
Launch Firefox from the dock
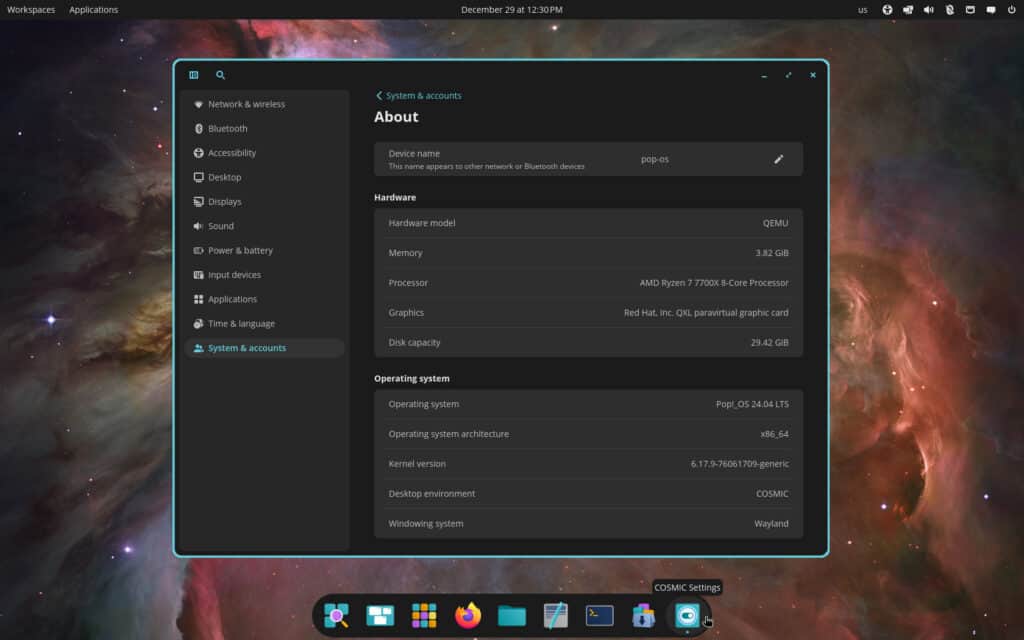pyautogui.click(x=467, y=616)
